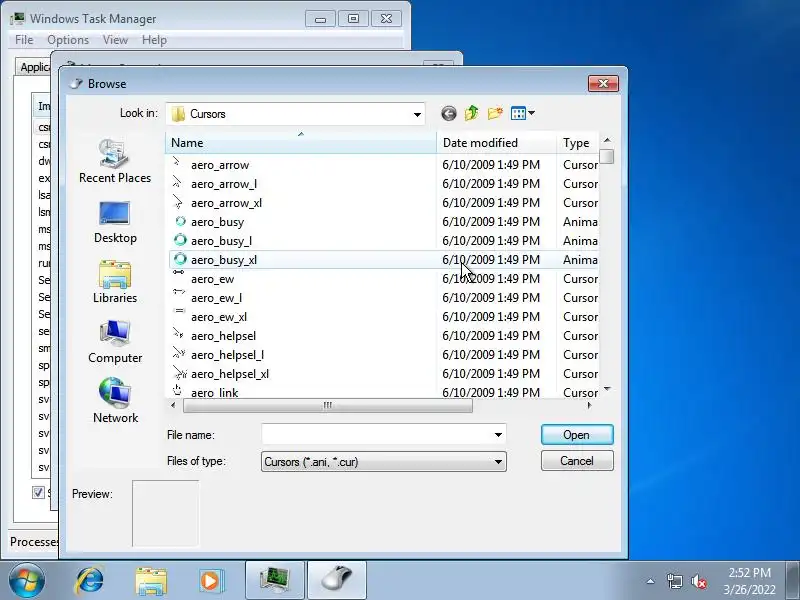Open Computer in places bar
Viewport: 800px width, 600px height.
click(115, 342)
